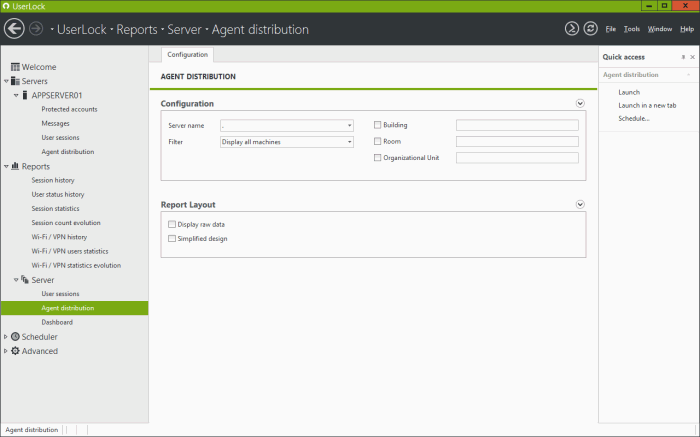Open the Tools menu

tap(632, 29)
